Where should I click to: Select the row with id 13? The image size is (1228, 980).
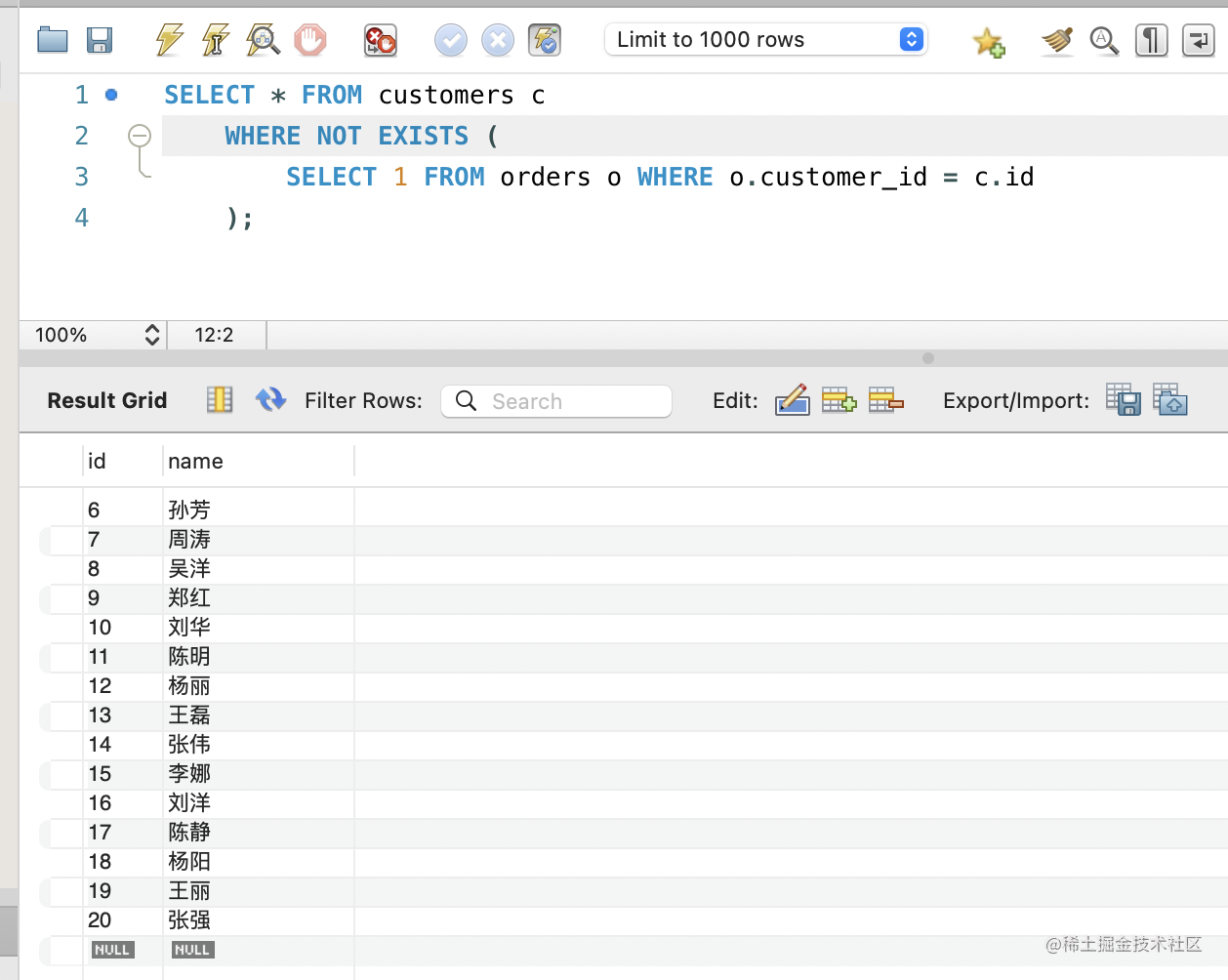click(100, 715)
